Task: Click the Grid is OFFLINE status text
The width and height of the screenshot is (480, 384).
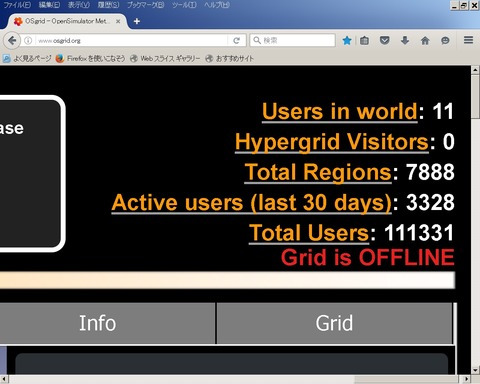Action: click(367, 258)
